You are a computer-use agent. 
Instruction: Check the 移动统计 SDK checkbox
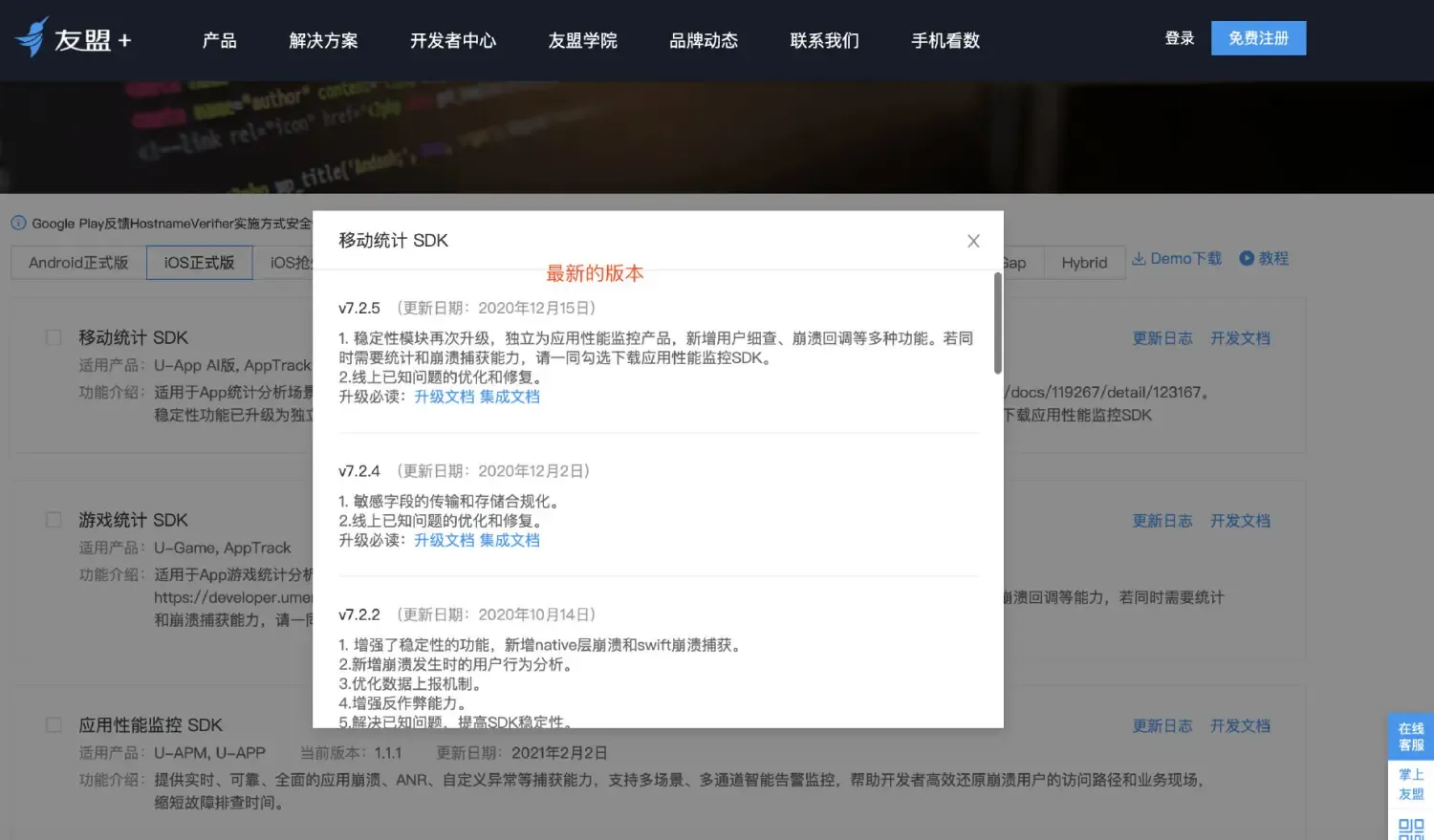click(x=54, y=336)
